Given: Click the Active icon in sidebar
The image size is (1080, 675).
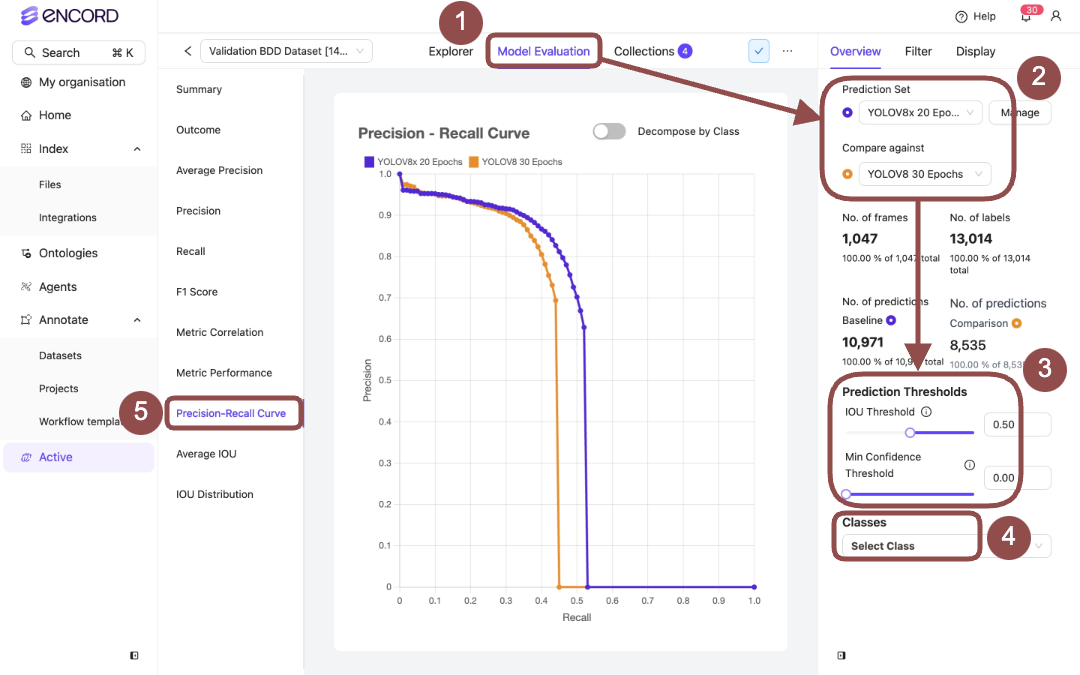Looking at the screenshot, I should (26, 457).
